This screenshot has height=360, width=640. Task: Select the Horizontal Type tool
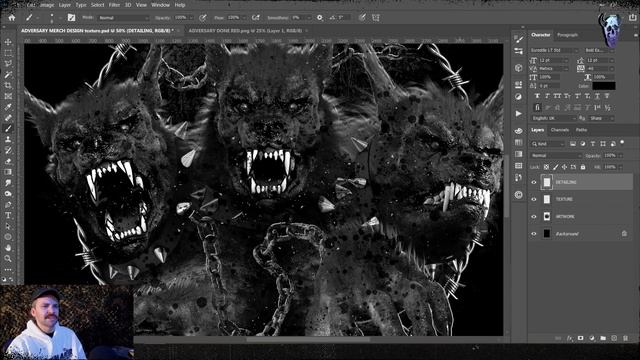click(x=8, y=215)
